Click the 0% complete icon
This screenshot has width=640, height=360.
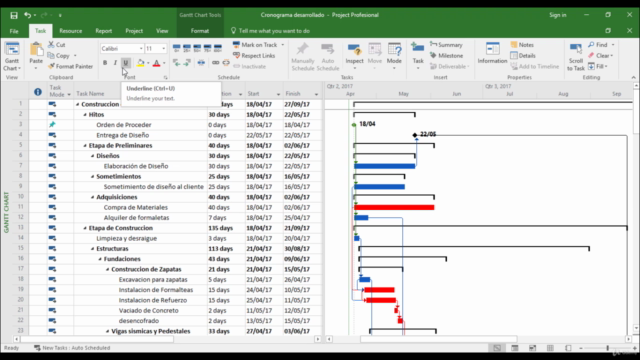click(176, 48)
